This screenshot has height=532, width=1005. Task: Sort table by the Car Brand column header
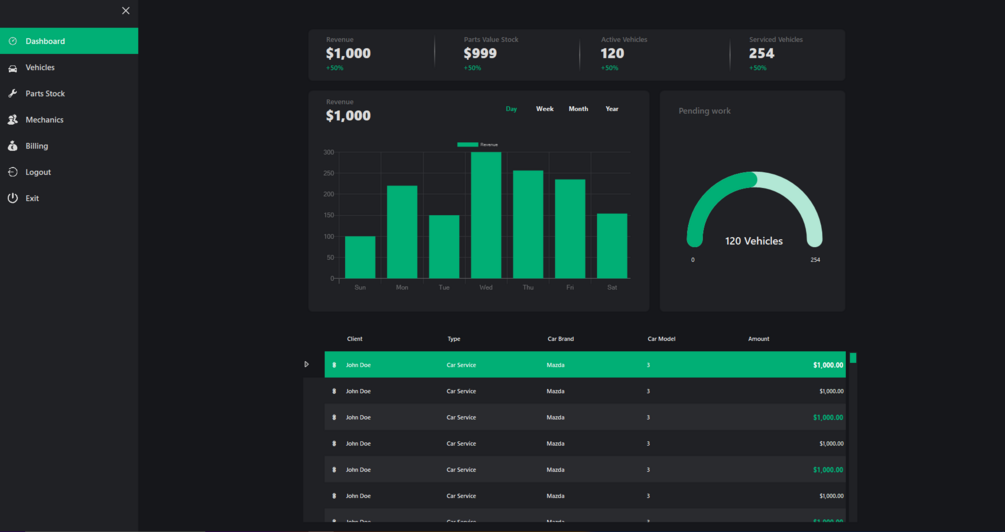tap(561, 339)
